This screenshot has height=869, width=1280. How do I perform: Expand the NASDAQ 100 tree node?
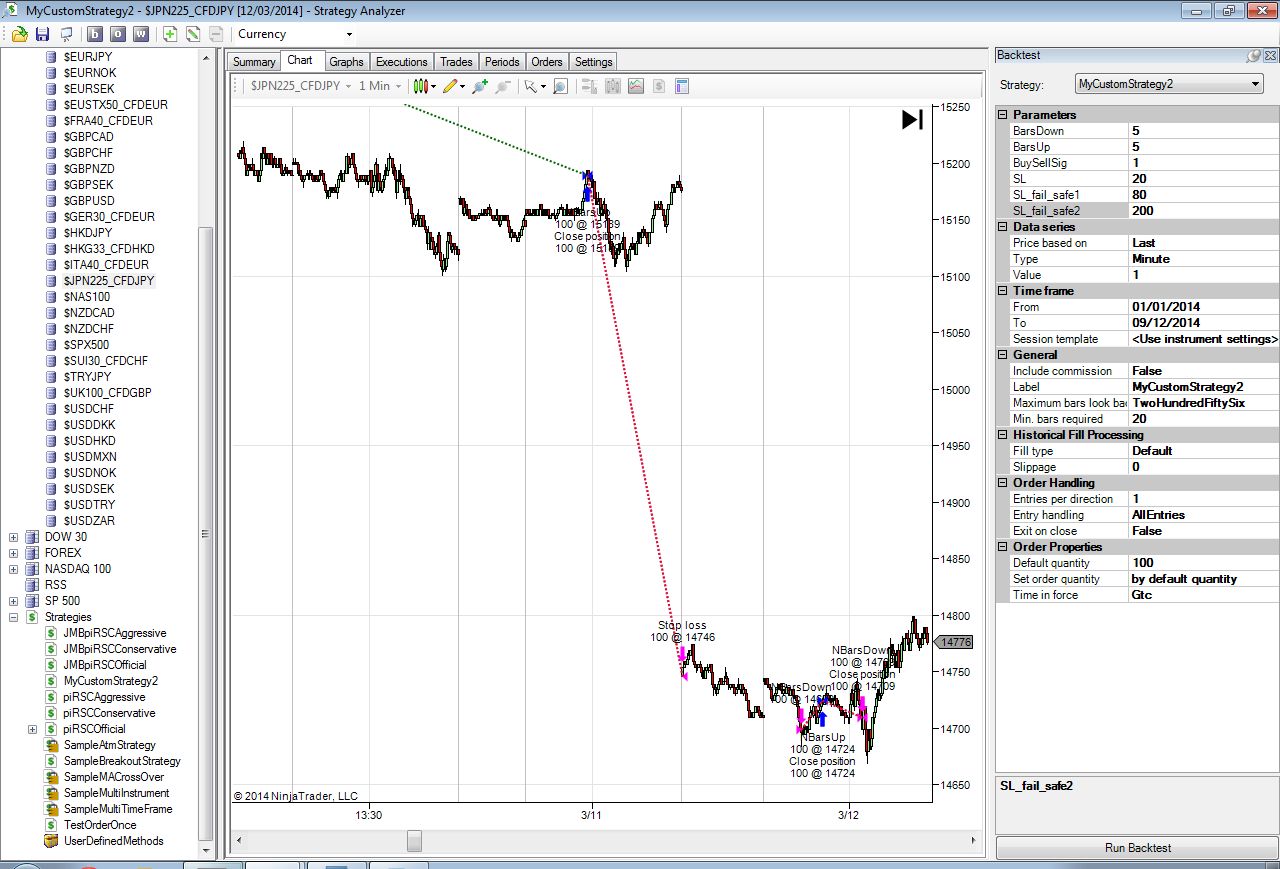pos(13,569)
